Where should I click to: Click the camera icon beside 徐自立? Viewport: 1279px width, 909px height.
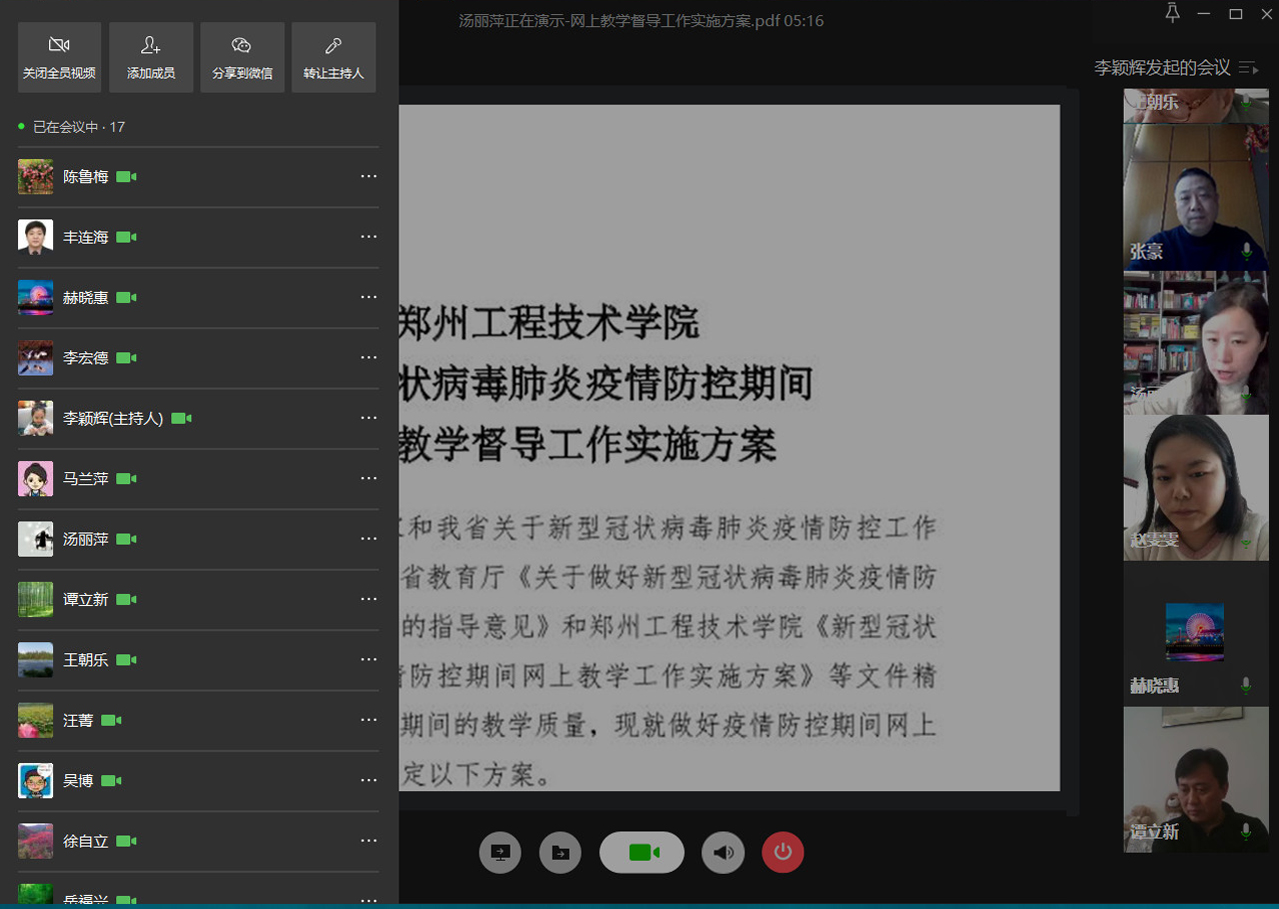tap(126, 841)
